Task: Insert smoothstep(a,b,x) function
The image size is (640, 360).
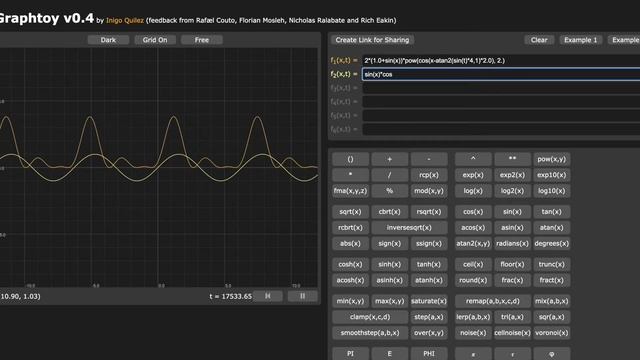Action: pyautogui.click(x=370, y=333)
